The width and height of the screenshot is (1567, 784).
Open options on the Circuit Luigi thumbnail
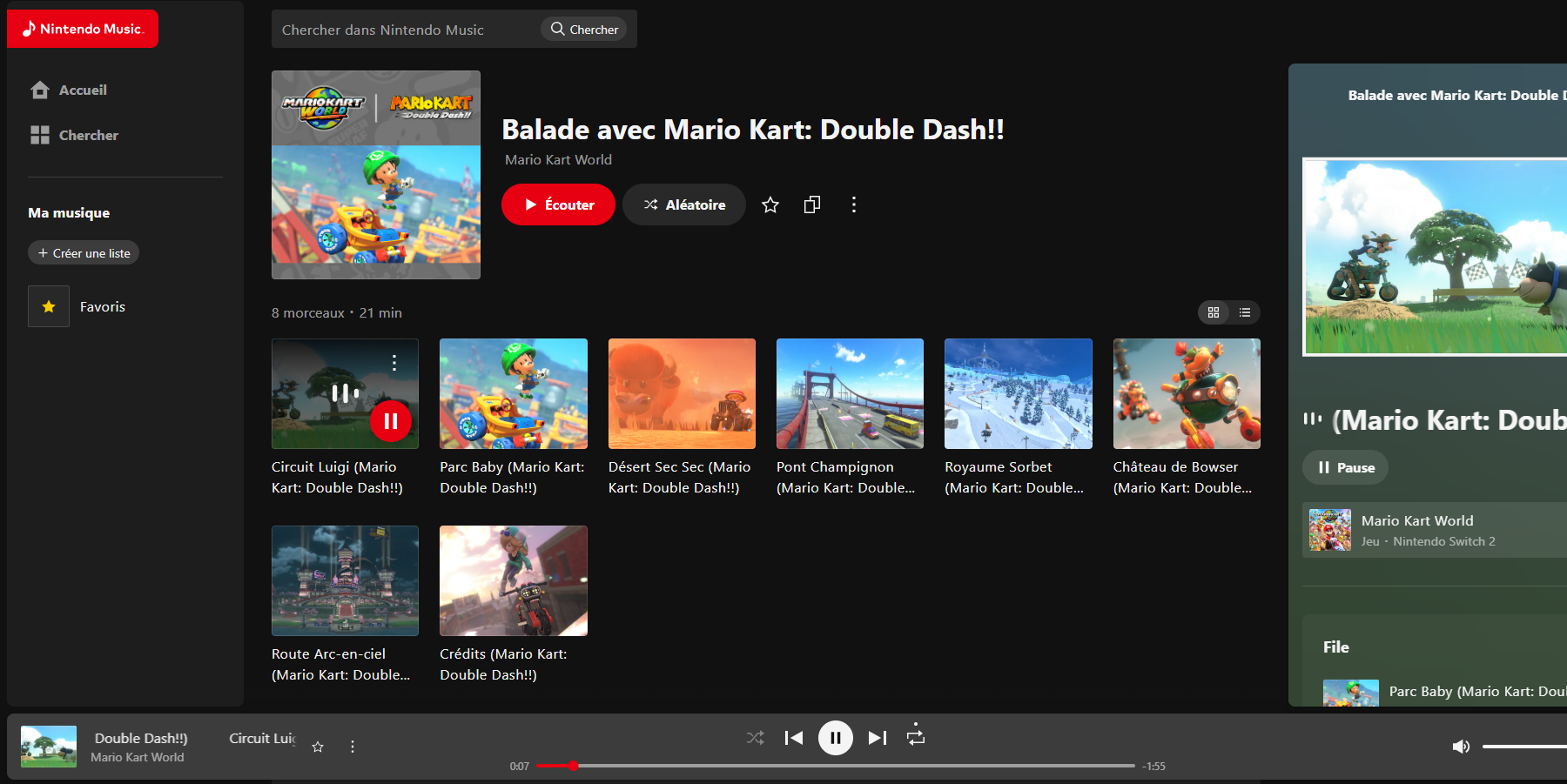[394, 363]
